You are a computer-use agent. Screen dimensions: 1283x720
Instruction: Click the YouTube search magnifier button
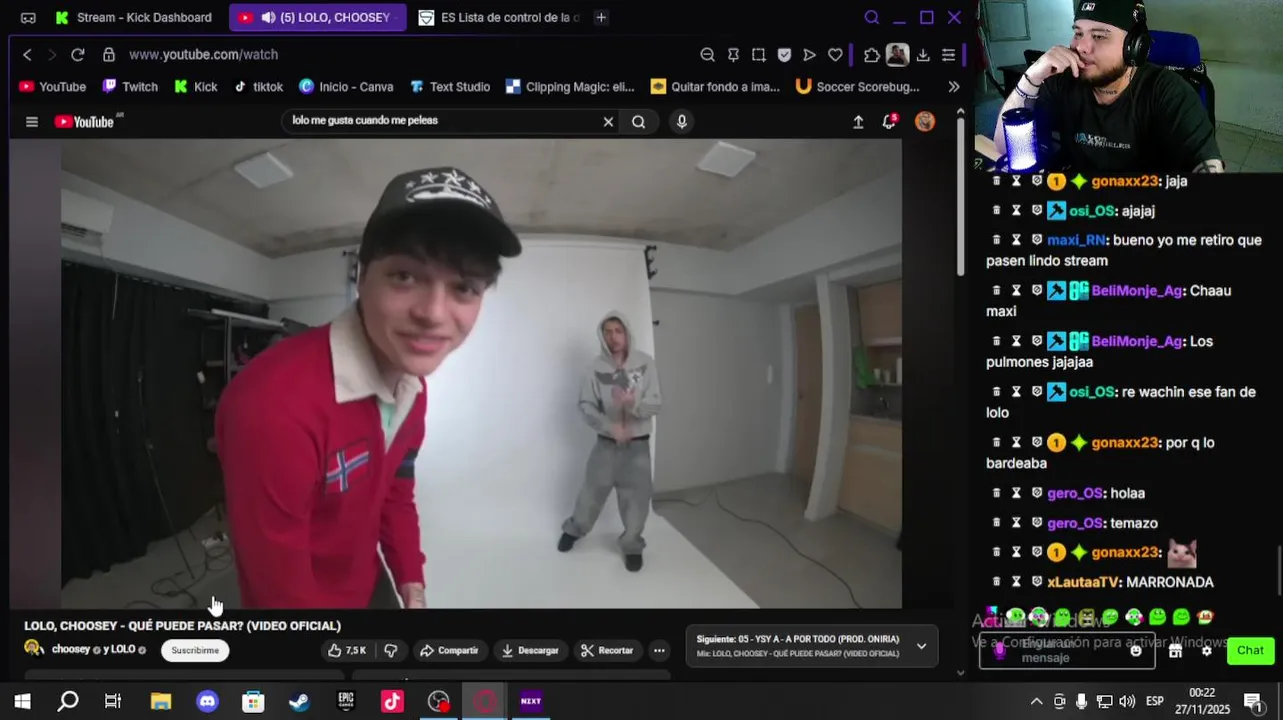pos(638,122)
